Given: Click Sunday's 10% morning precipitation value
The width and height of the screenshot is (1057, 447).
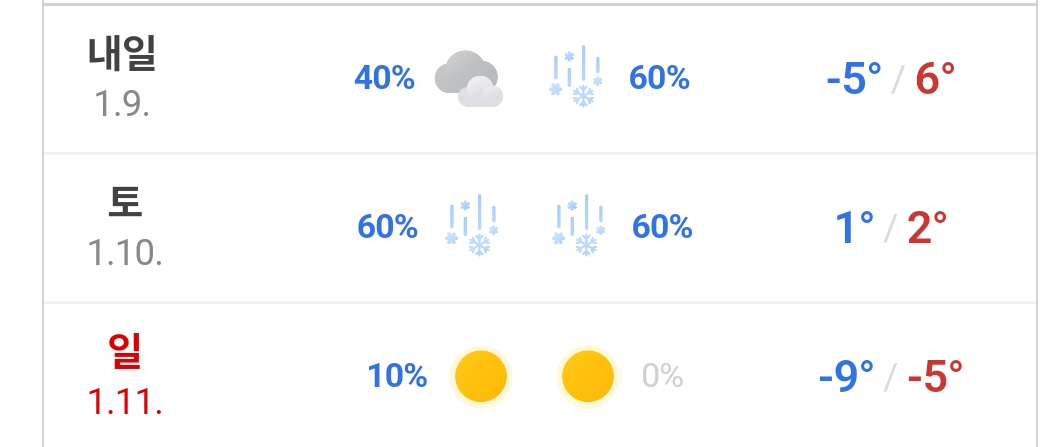Looking at the screenshot, I should pos(397,376).
